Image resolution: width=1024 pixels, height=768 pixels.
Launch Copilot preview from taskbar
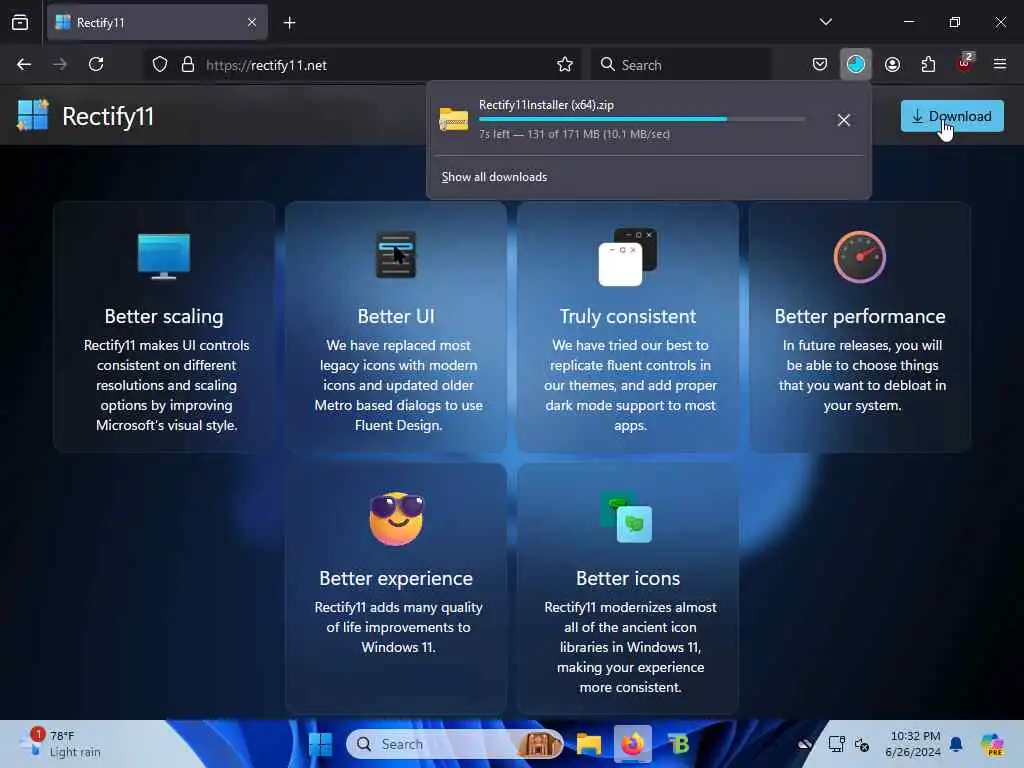[x=993, y=744]
